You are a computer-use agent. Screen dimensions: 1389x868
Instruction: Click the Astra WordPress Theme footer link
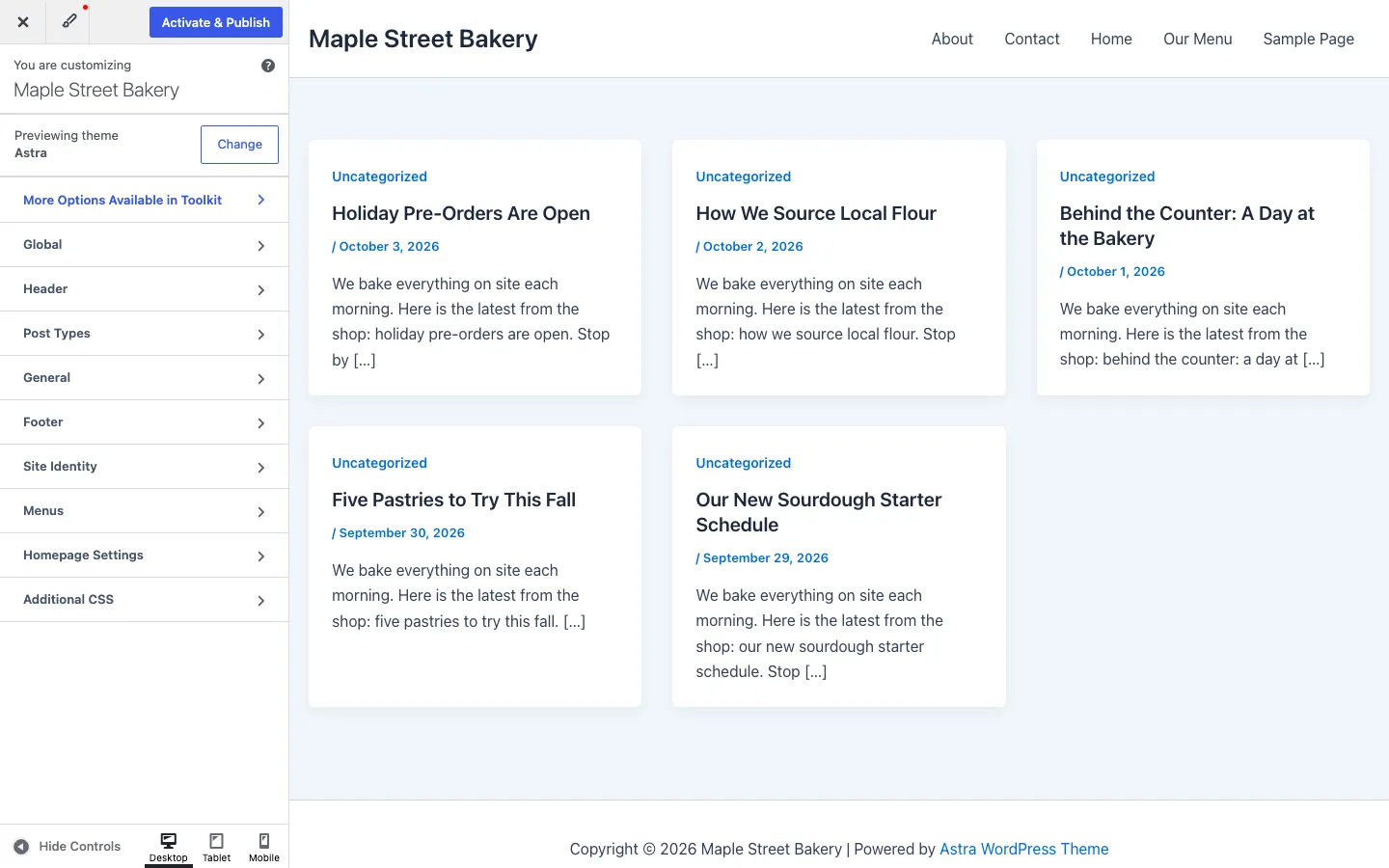[x=1024, y=849]
